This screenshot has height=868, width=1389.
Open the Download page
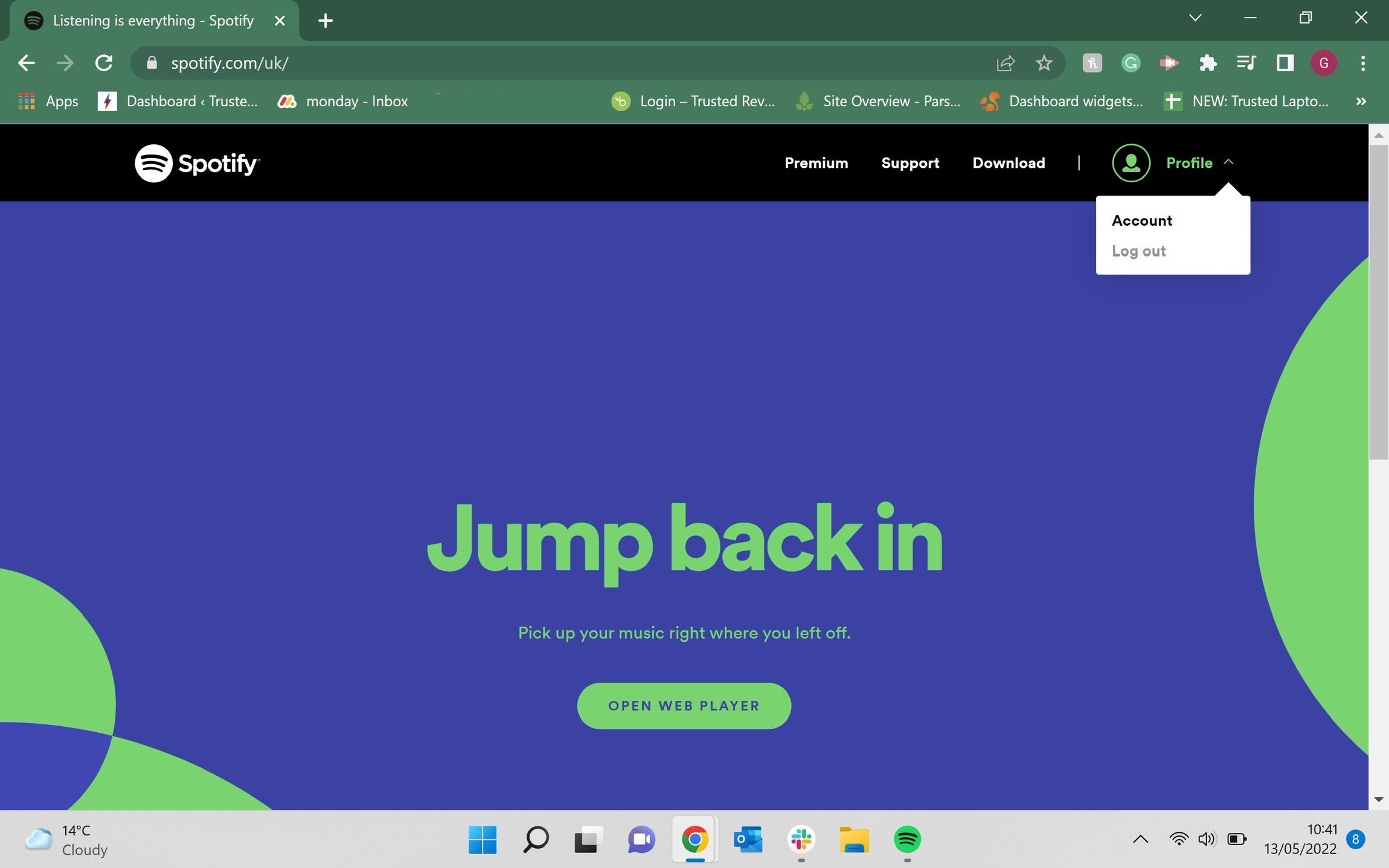[1009, 163]
